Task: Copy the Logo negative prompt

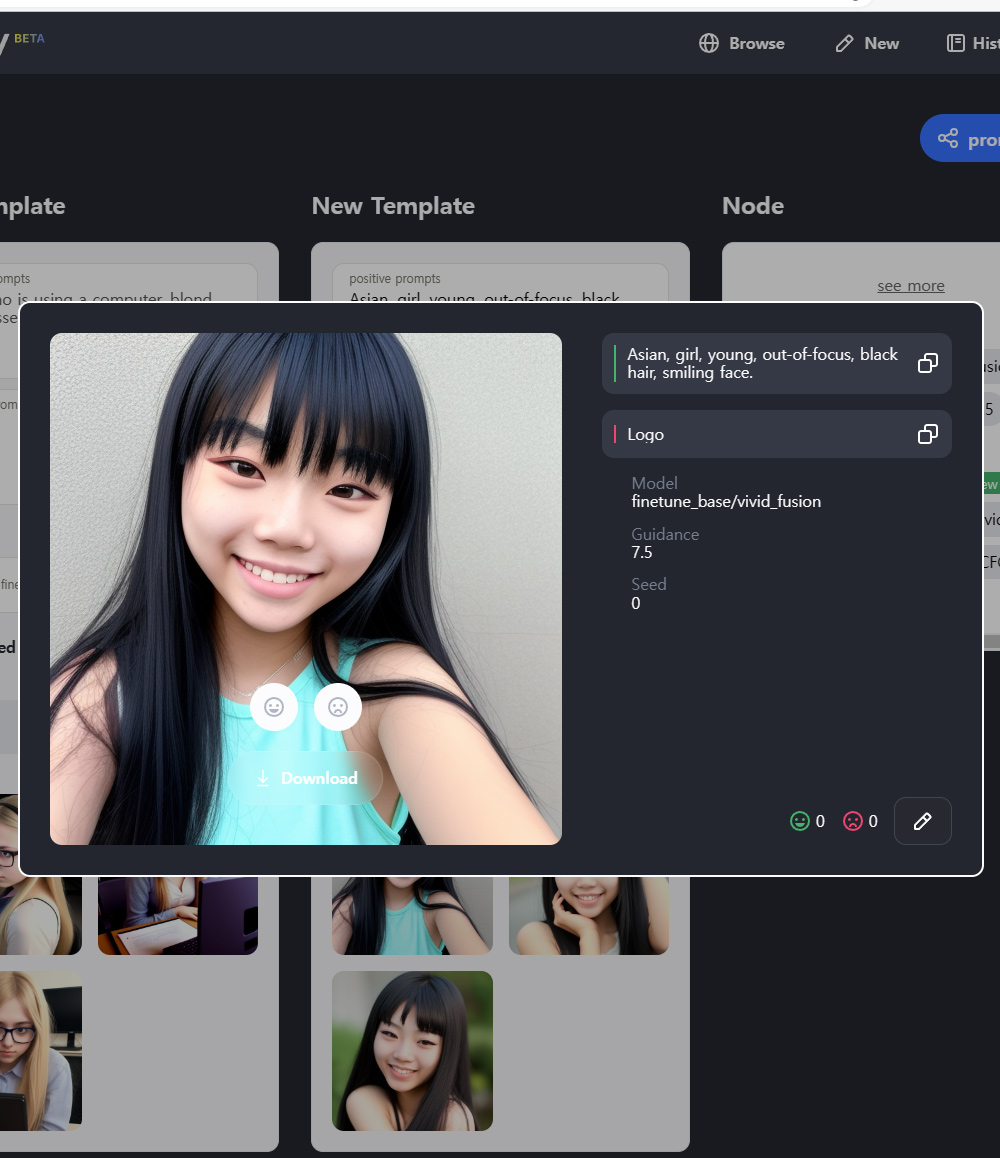Action: pos(928,434)
